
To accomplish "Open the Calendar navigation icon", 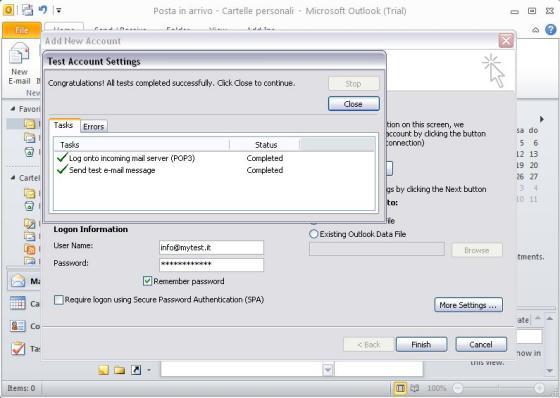I will (x=18, y=303).
